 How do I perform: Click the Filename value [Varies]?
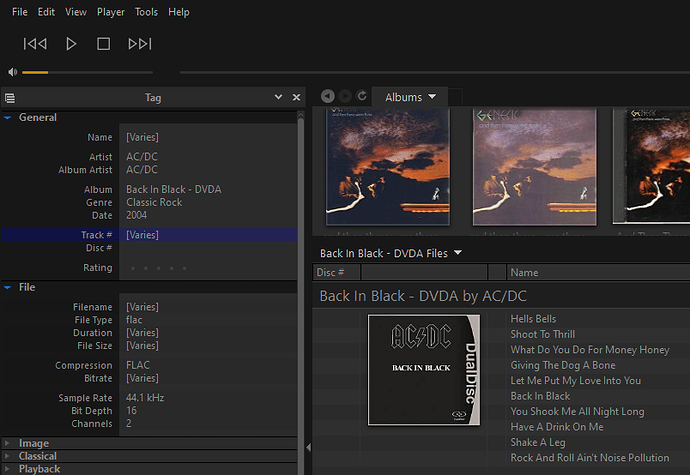[142, 307]
